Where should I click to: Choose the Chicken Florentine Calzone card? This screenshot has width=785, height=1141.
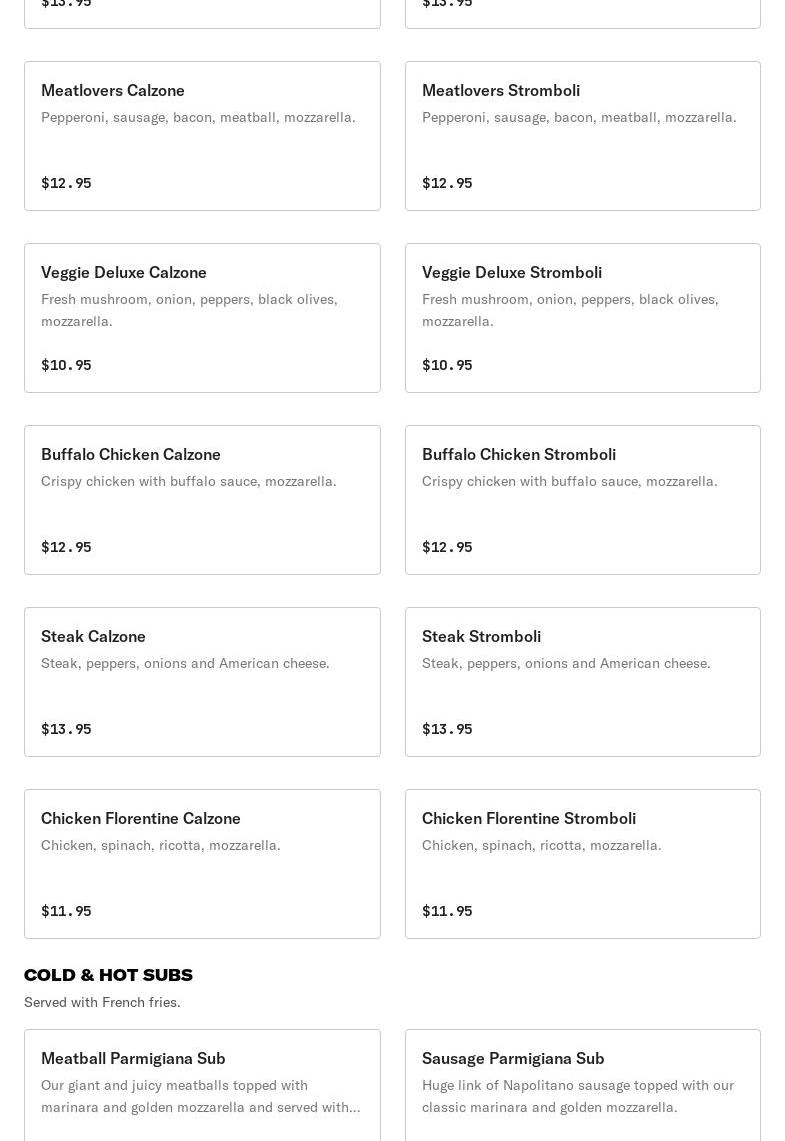(202, 864)
